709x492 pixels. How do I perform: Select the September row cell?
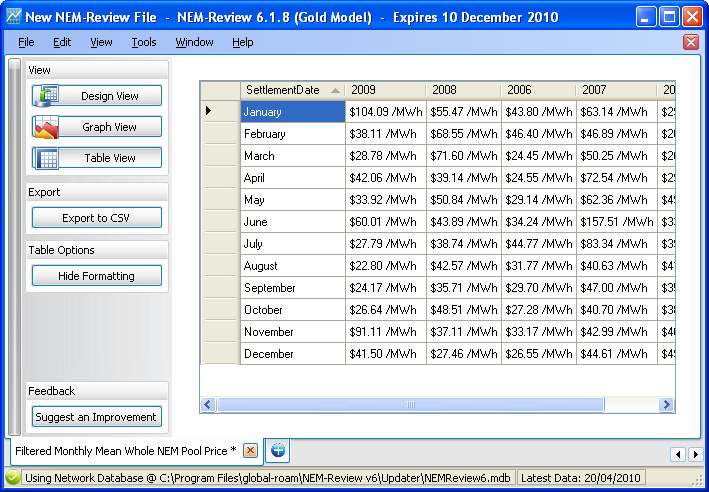(x=293, y=288)
